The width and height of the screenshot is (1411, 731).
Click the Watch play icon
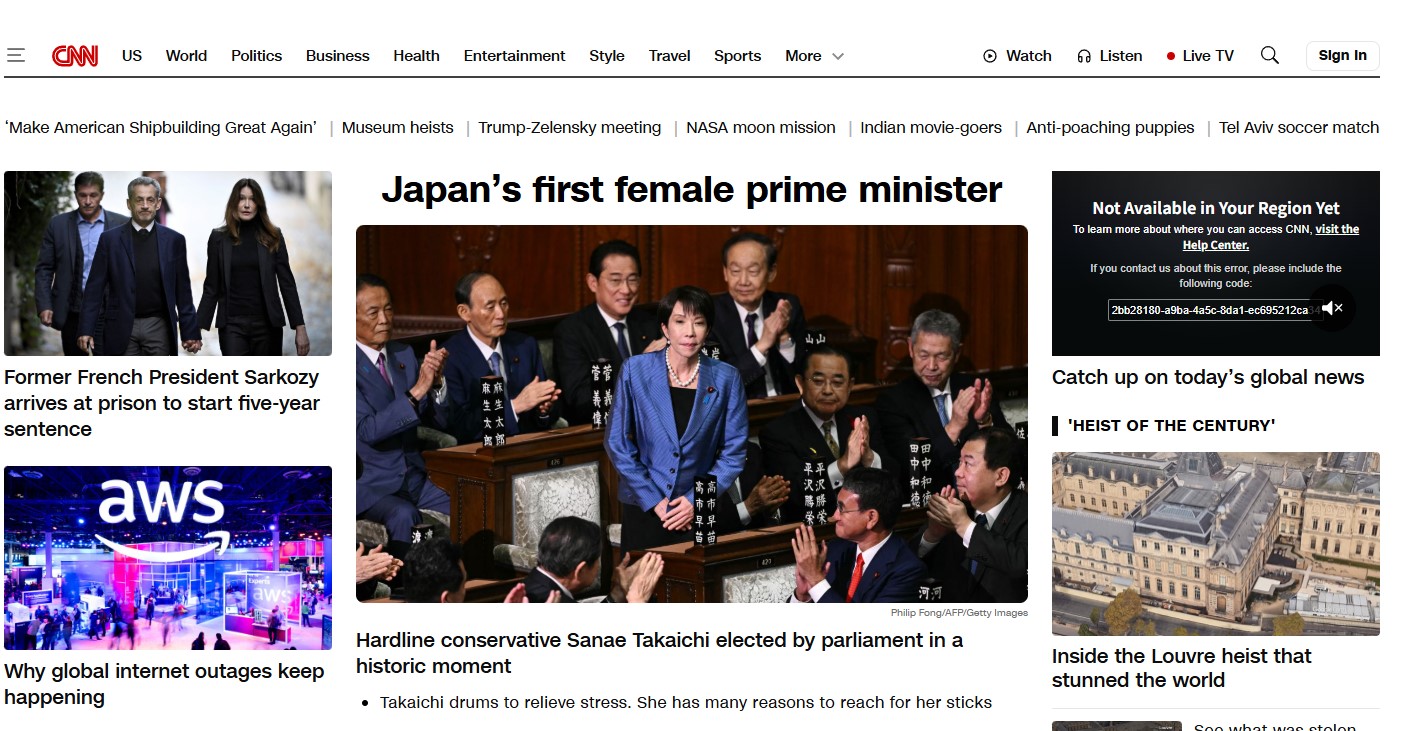[990, 56]
